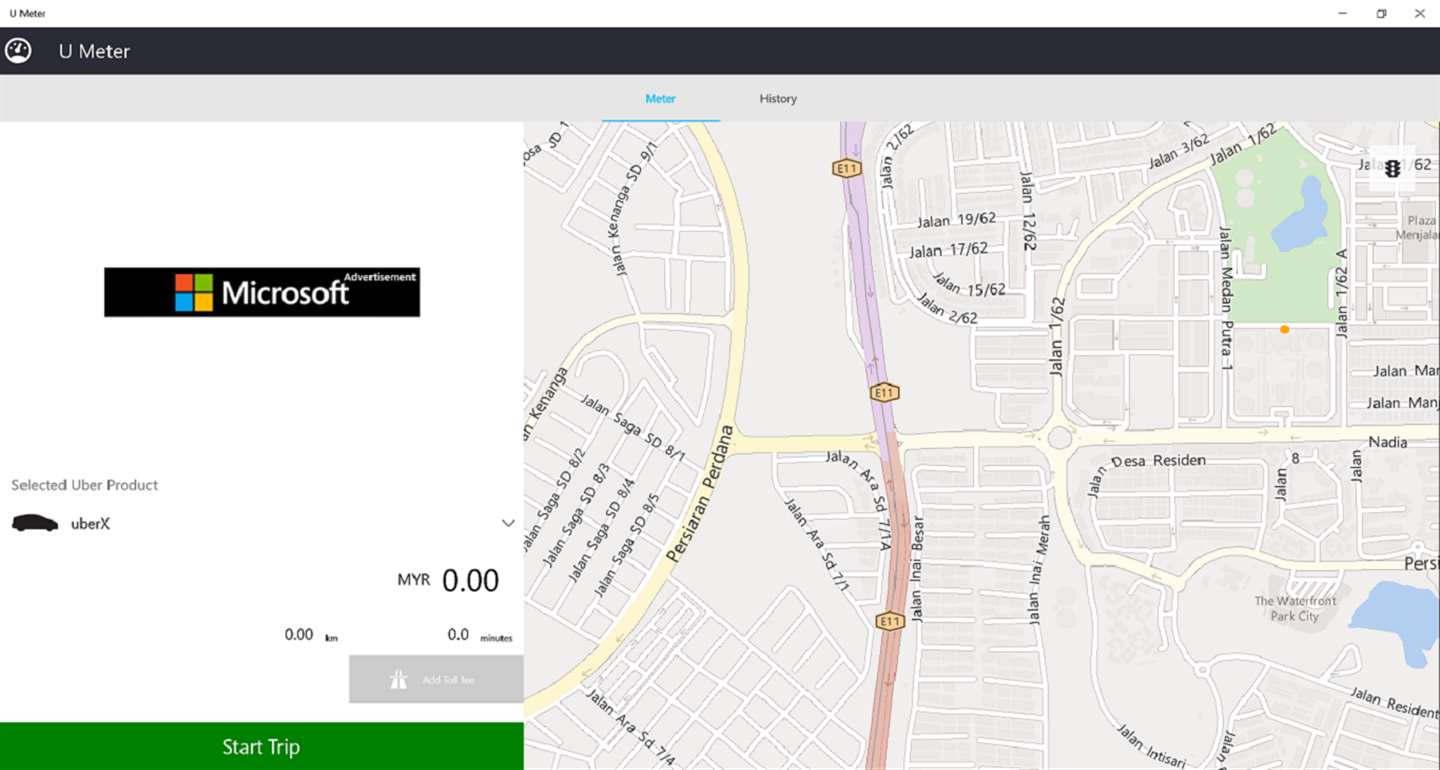Close the U Meter window
Viewport: 1440px width, 770px height.
pyautogui.click(x=1420, y=13)
